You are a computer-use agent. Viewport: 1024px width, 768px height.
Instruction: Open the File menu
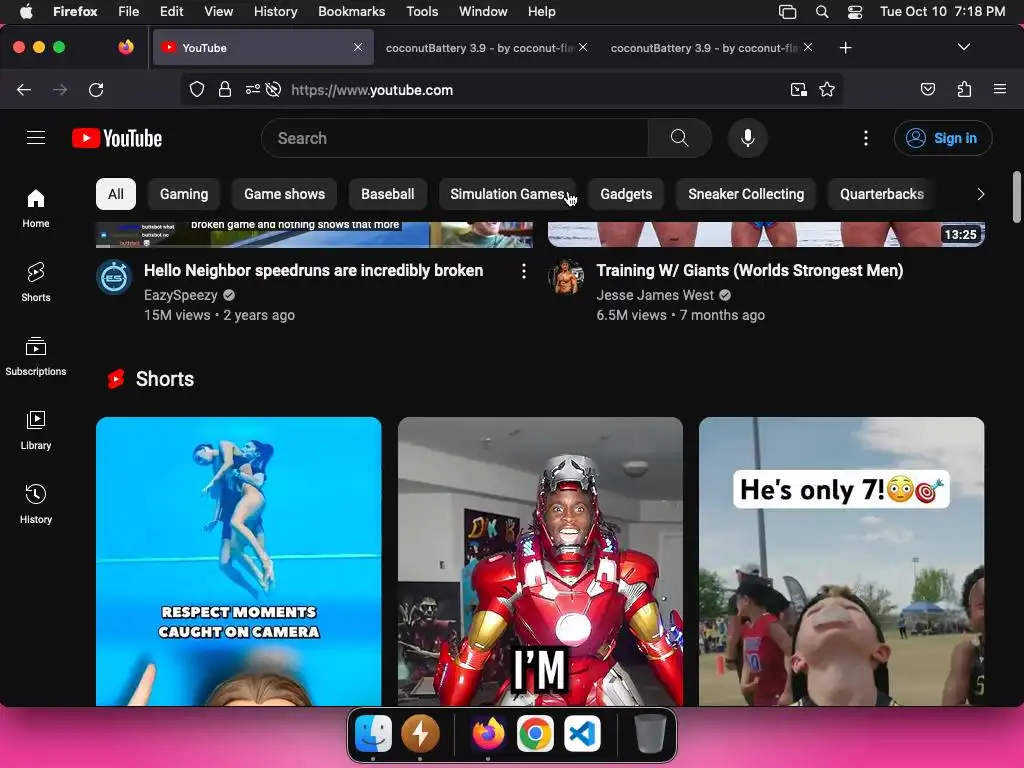[128, 12]
